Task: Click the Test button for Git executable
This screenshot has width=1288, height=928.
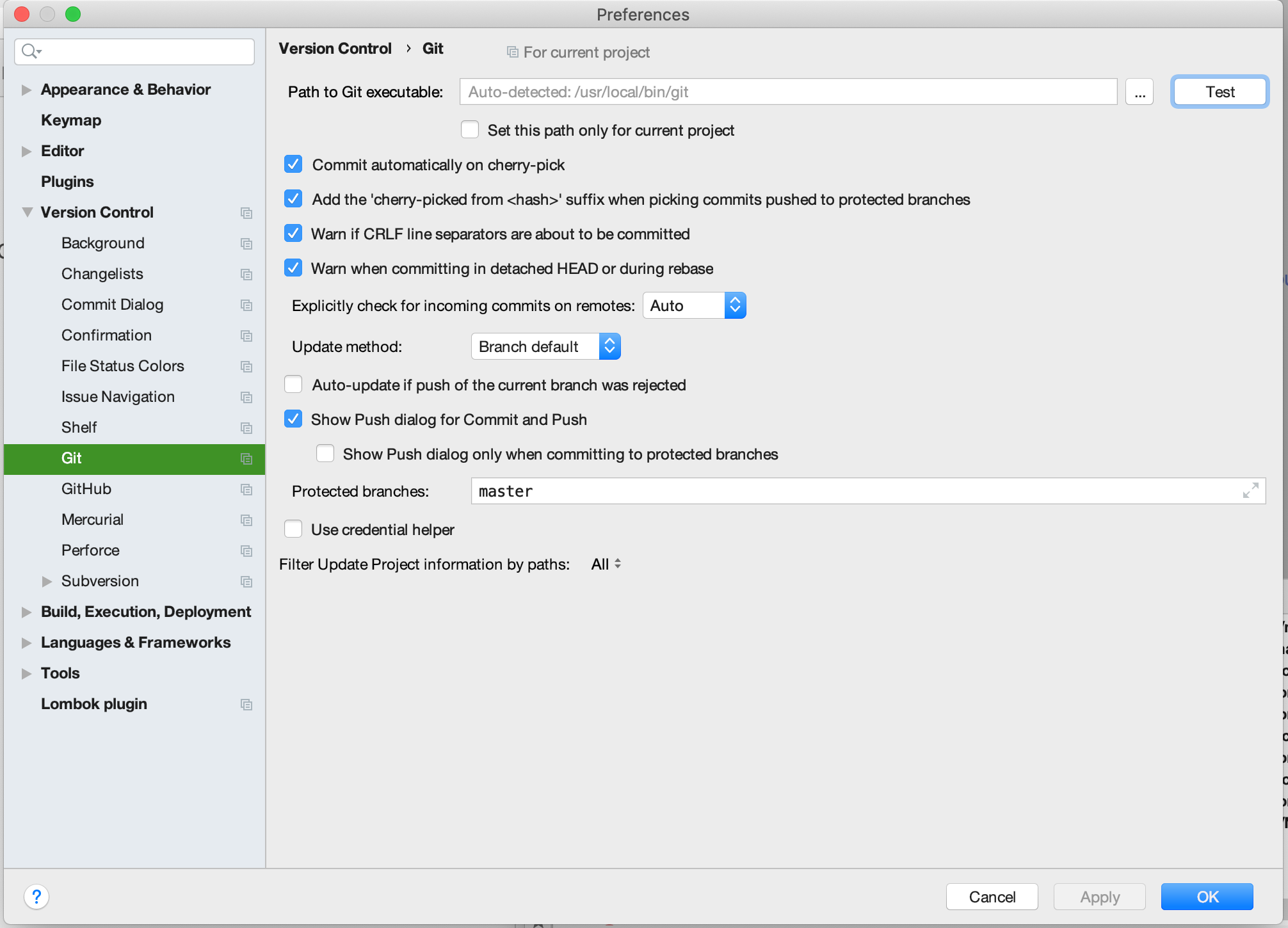Action: [x=1220, y=92]
